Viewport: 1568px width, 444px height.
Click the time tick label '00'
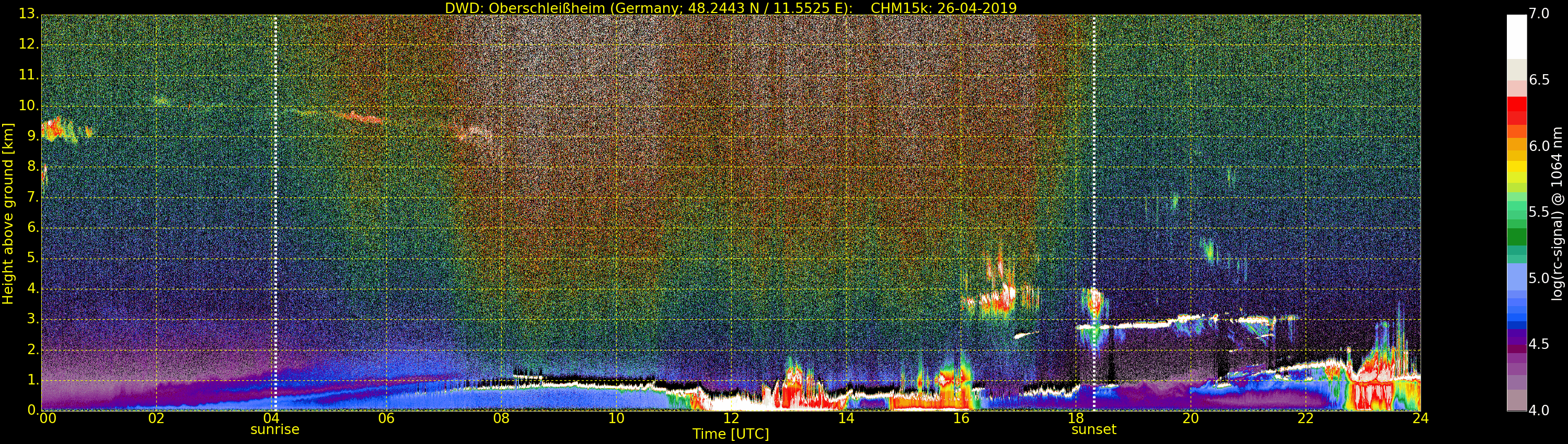point(48,418)
